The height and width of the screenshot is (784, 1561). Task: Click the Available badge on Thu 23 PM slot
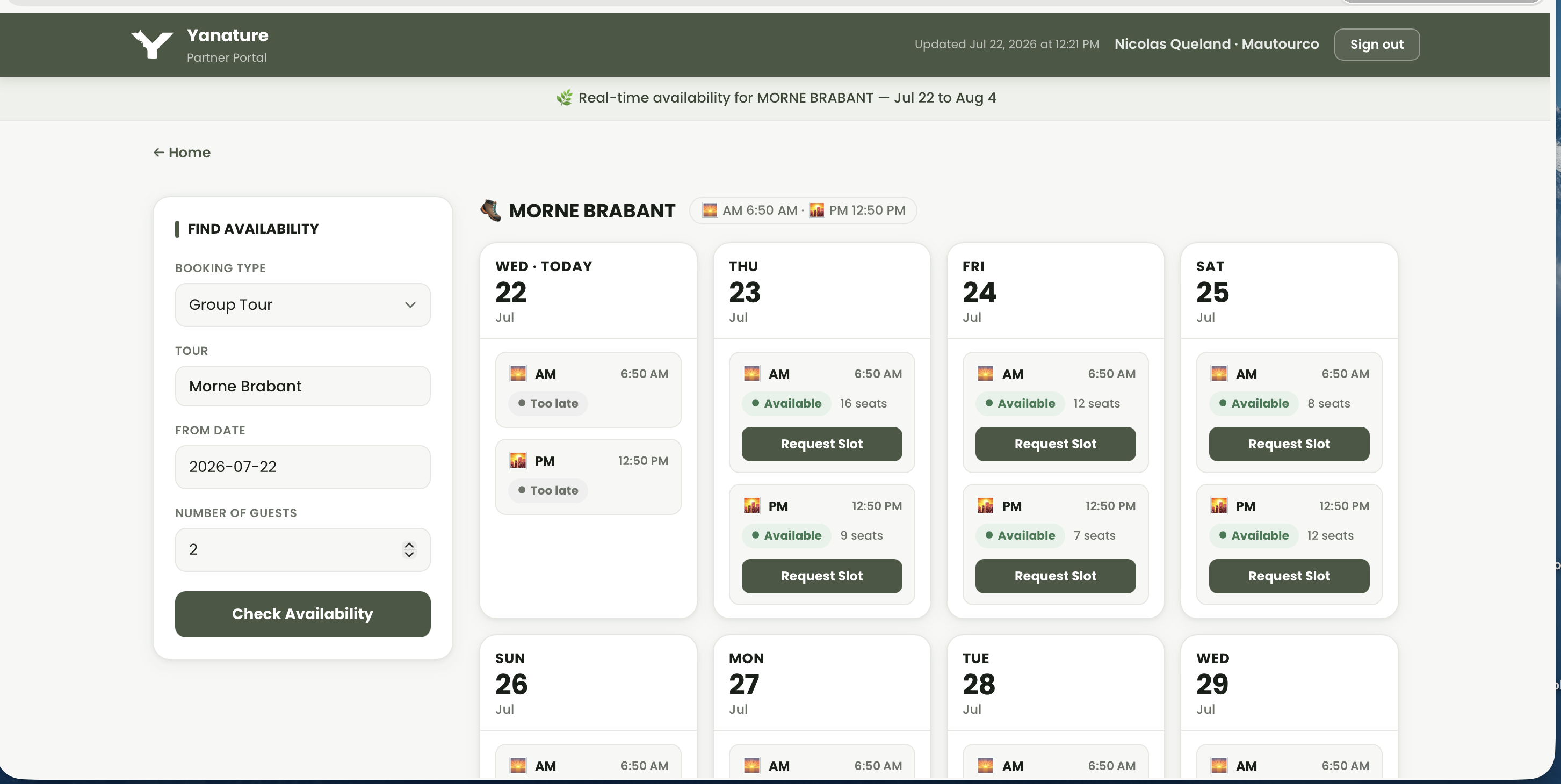click(786, 535)
